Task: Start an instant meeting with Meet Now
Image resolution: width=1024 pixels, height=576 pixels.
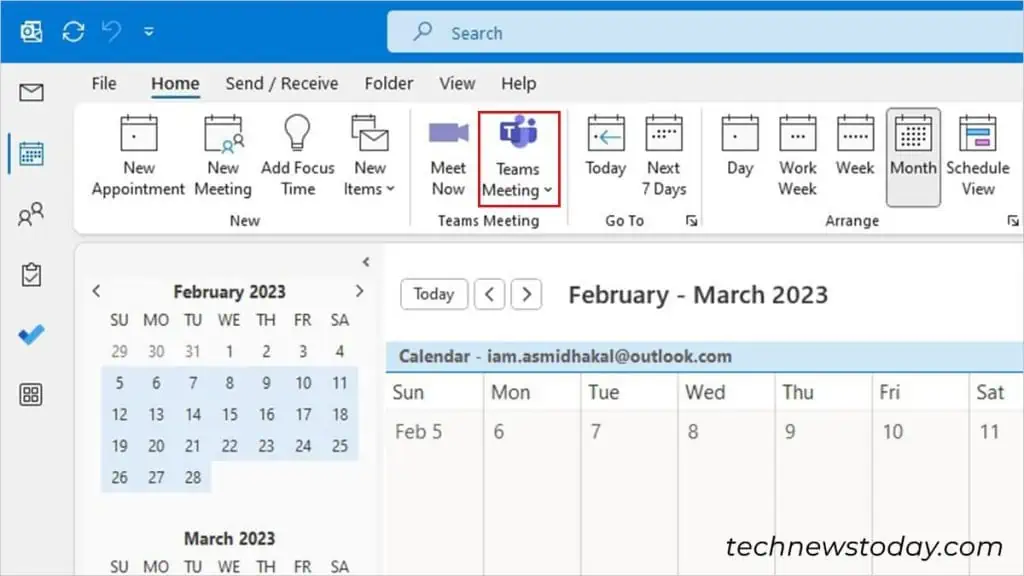Action: pos(447,155)
